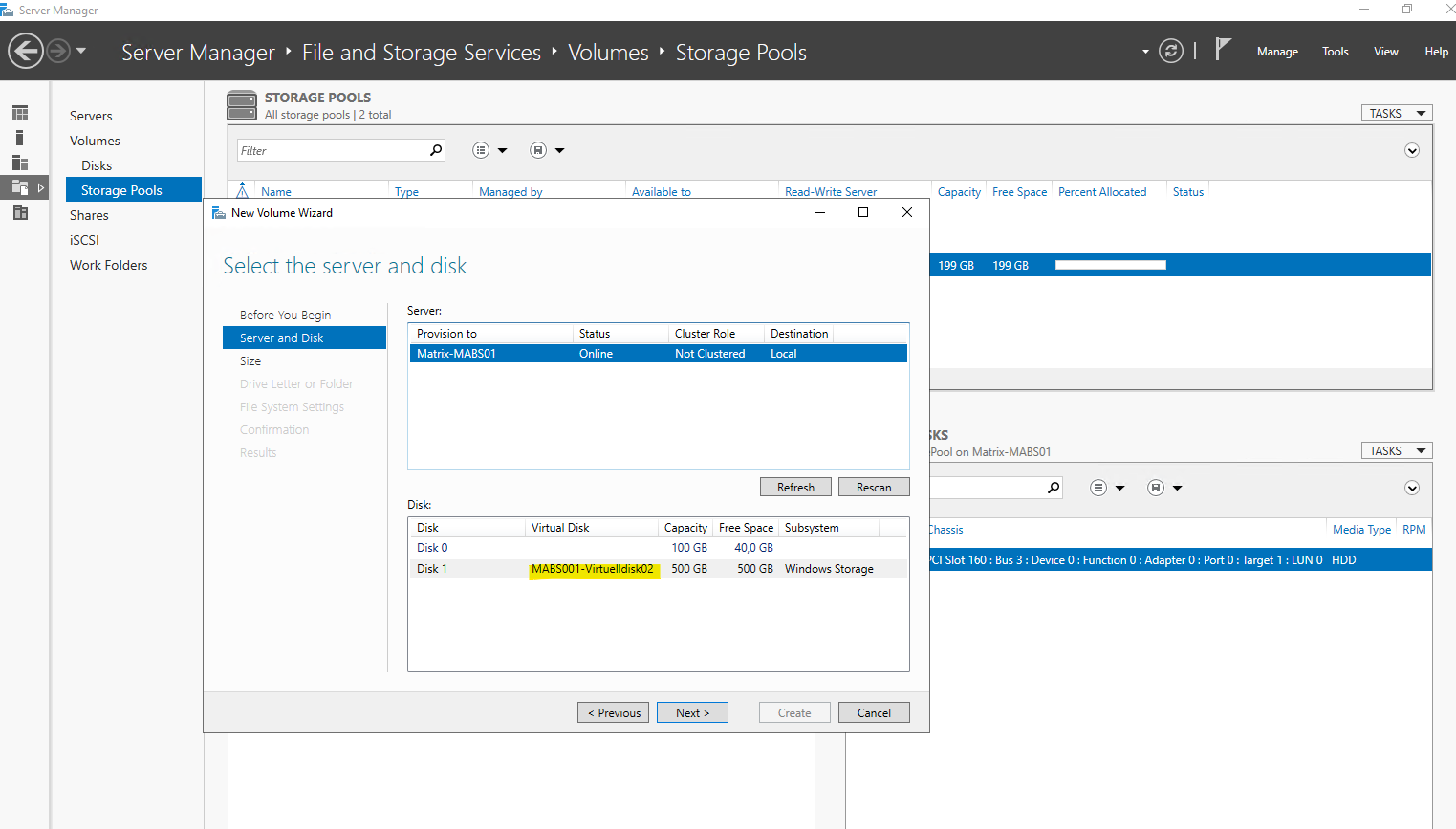Open the Storage Pools TASKS dropdown
The width and height of the screenshot is (1456, 829).
point(1397,113)
